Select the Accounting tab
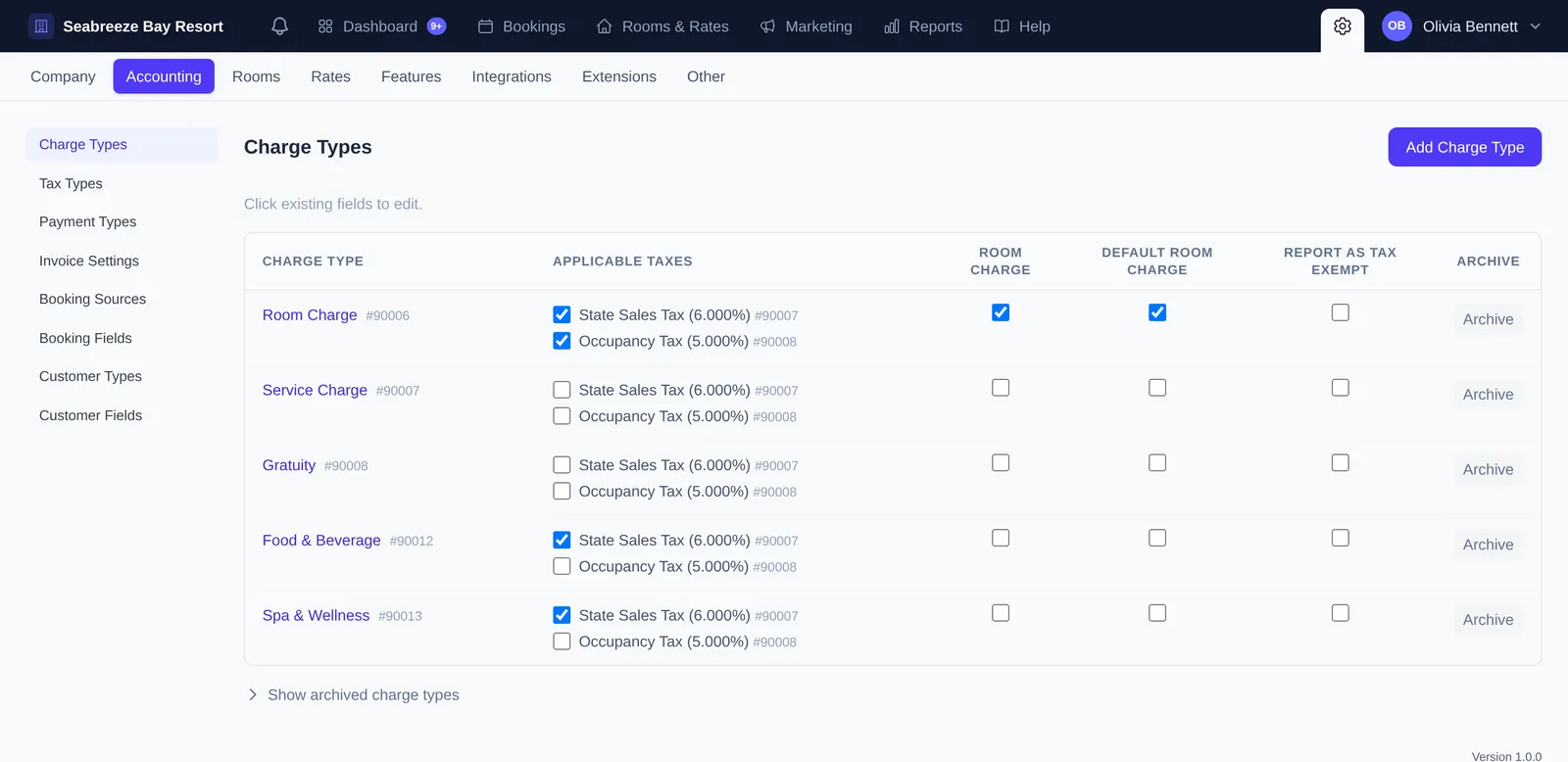The image size is (1568, 762). (x=164, y=76)
